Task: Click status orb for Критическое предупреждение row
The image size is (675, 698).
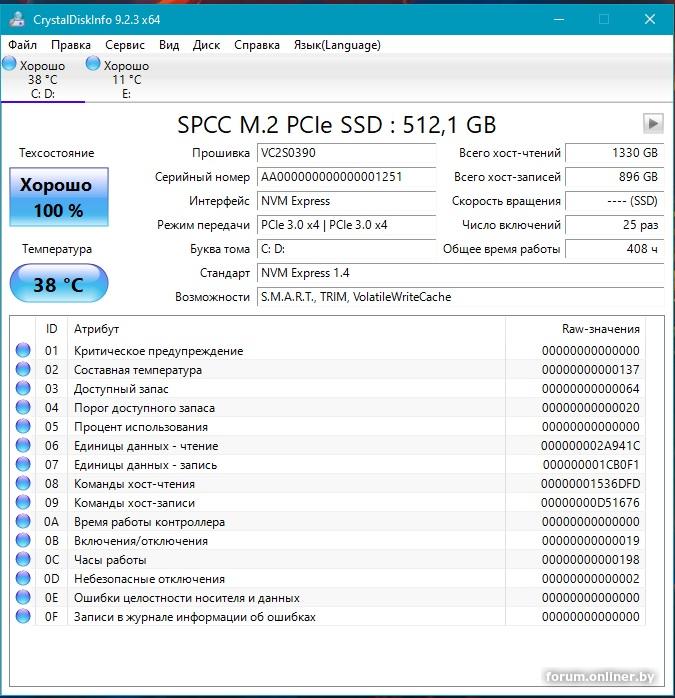Action: [x=23, y=350]
